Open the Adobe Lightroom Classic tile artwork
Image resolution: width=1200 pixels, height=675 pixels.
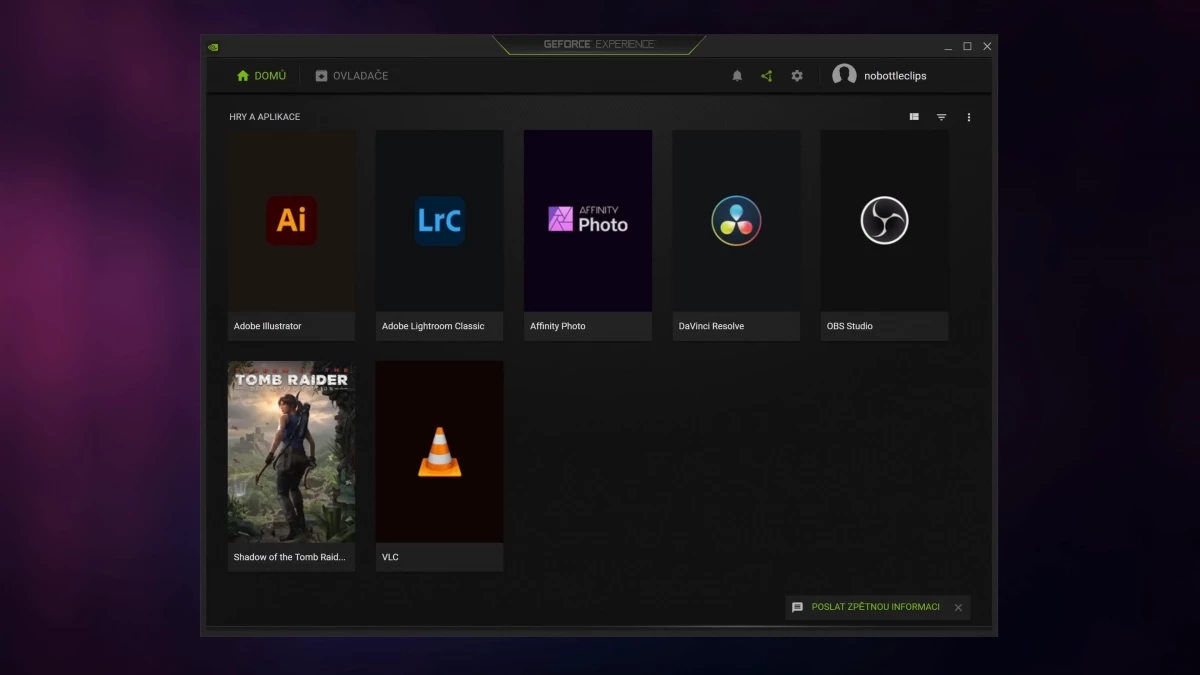pyautogui.click(x=439, y=220)
